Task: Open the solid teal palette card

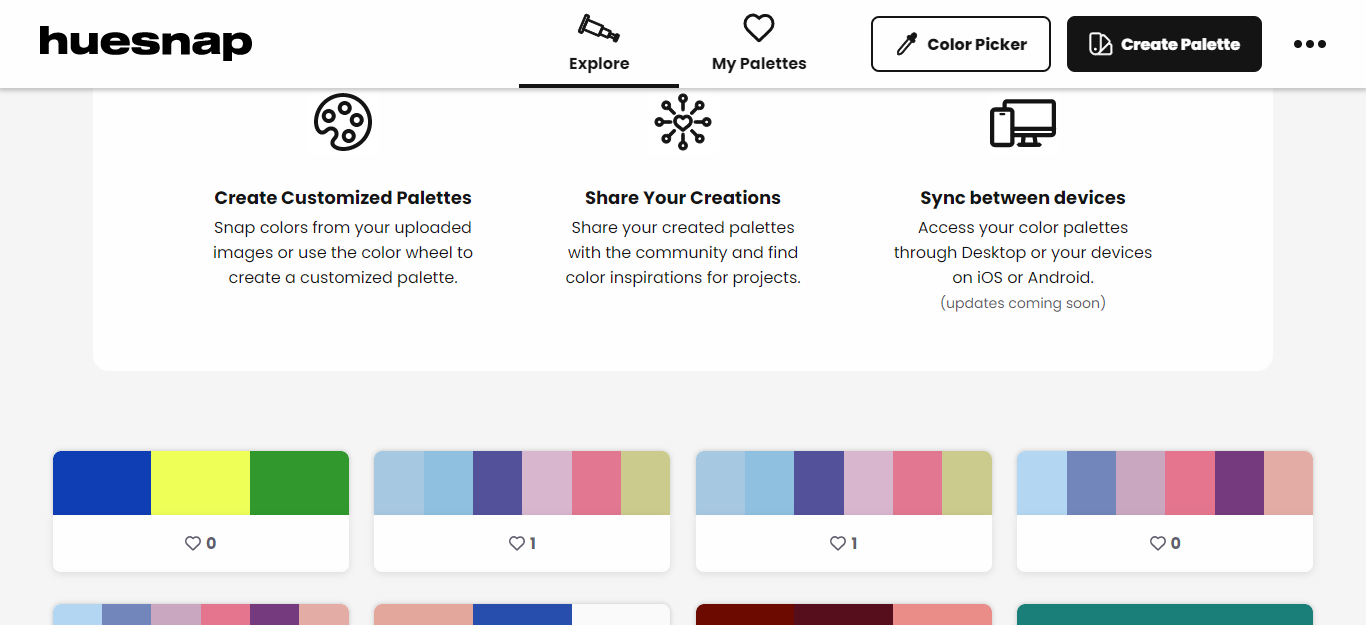Action: click(x=1165, y=614)
